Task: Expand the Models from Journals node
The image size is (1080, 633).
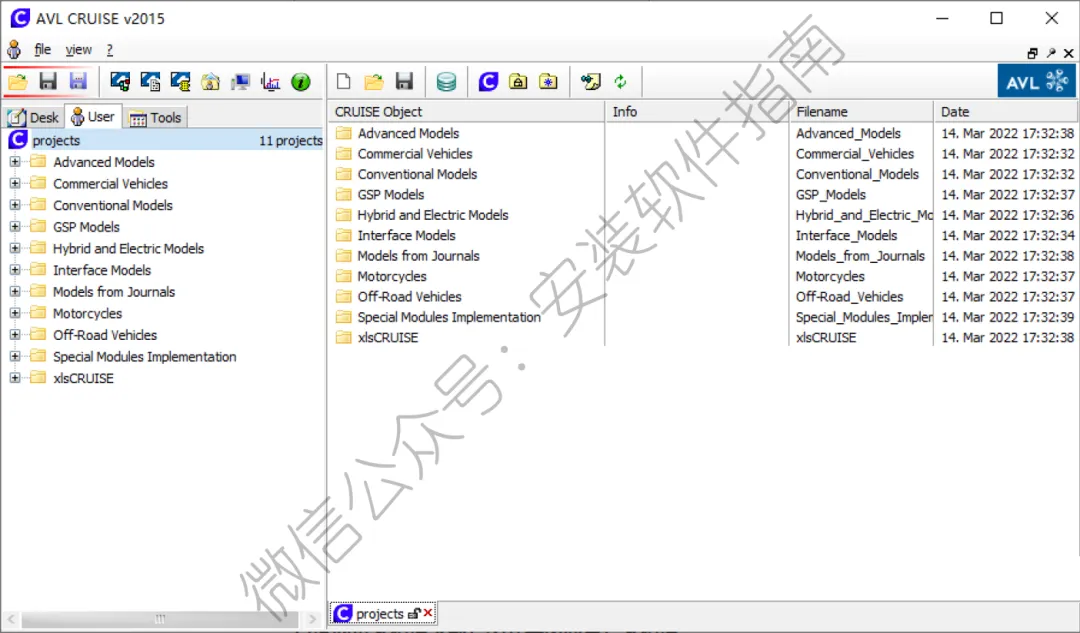Action: (x=14, y=291)
